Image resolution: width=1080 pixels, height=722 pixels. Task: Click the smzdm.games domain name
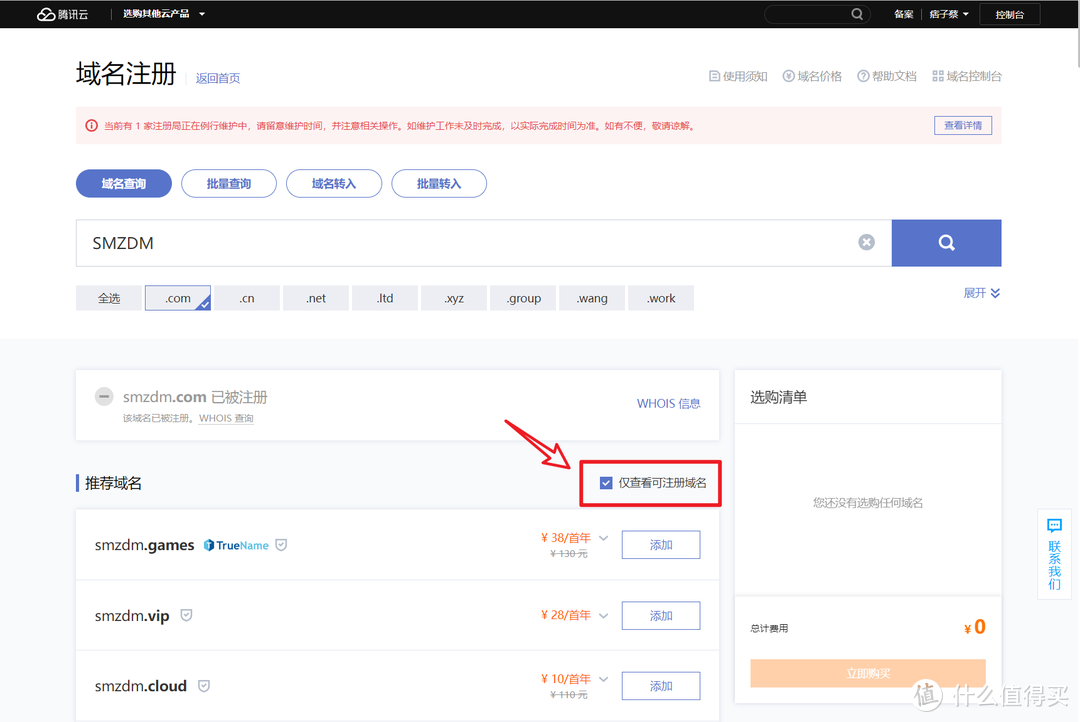(145, 545)
